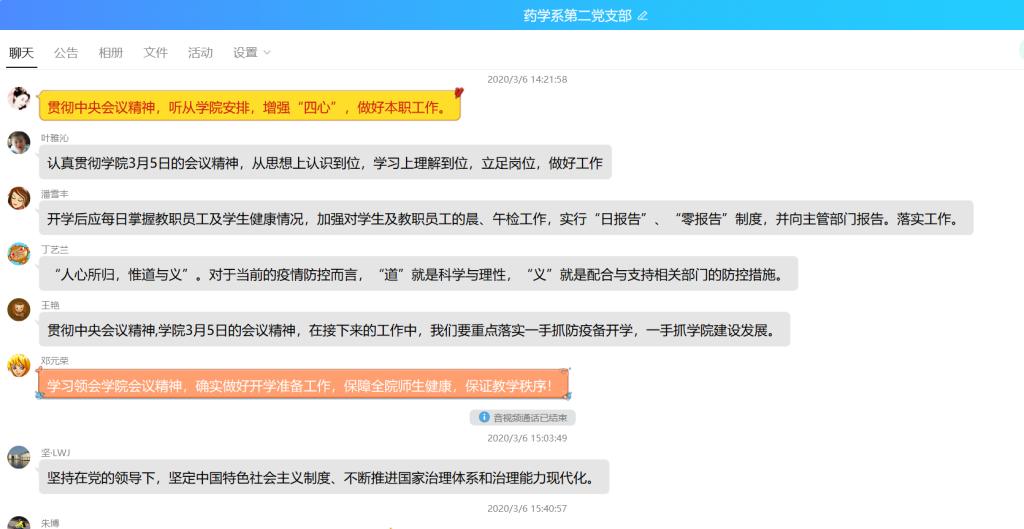Click 邓元荣's blonde cartoon avatar
1024x529 pixels.
(x=19, y=366)
